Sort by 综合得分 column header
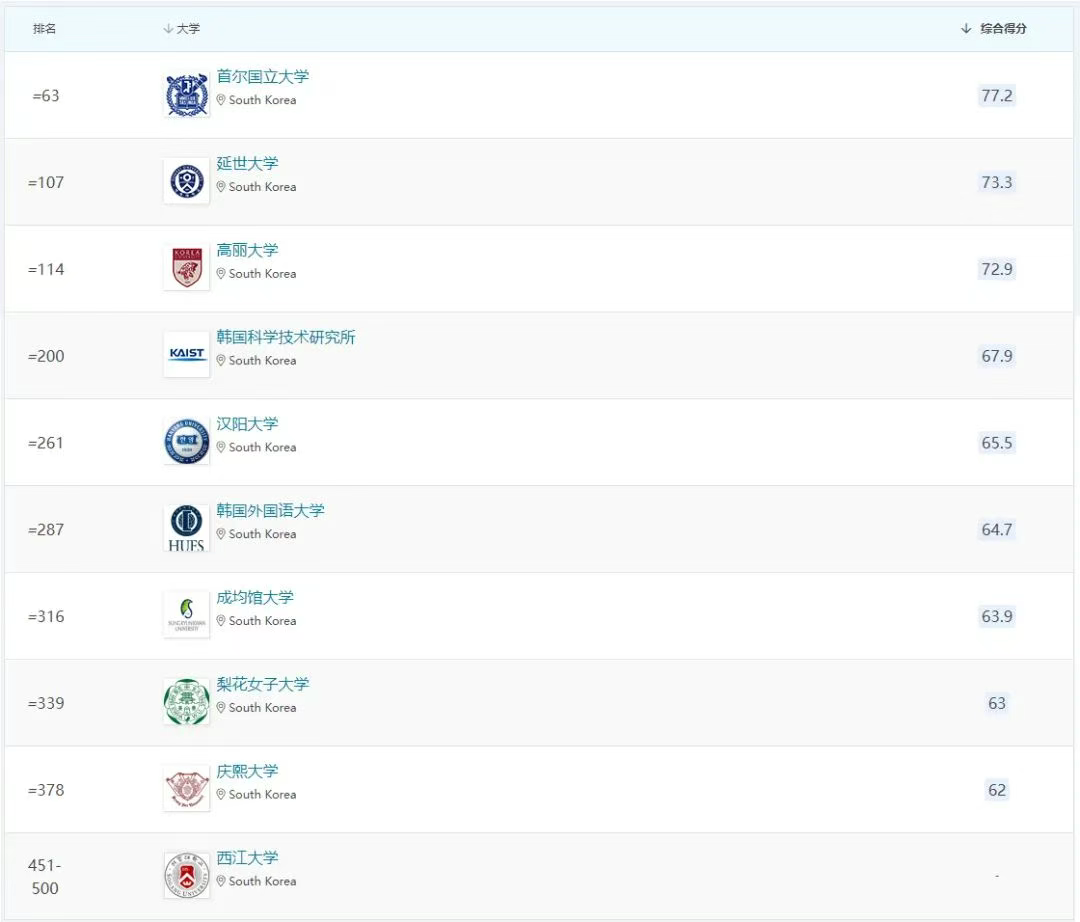The image size is (1080, 922). (994, 28)
